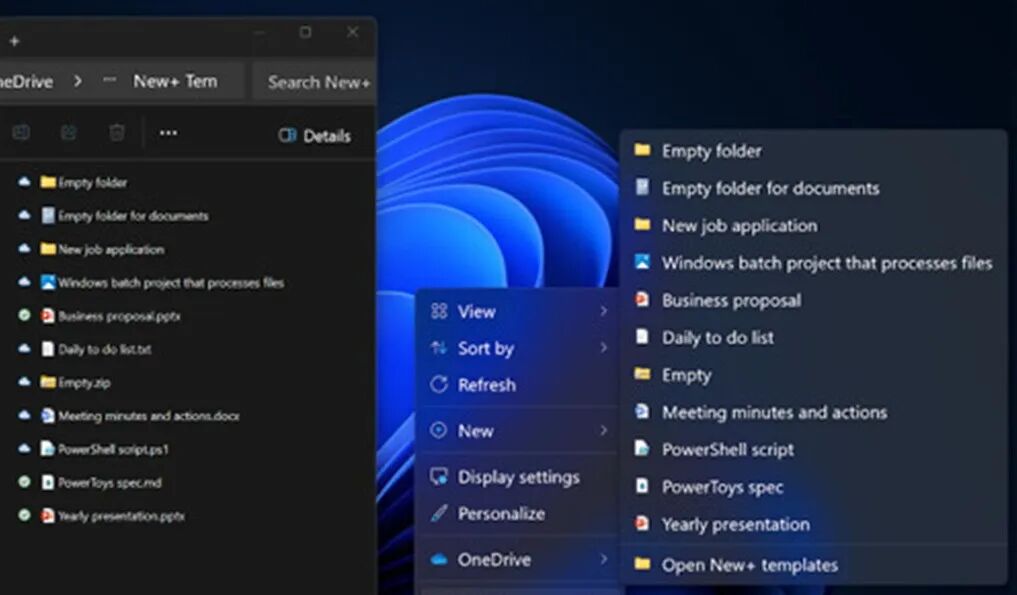
Task: Click synced checkmark of PowerToys spec.md
Action: [x=24, y=482]
